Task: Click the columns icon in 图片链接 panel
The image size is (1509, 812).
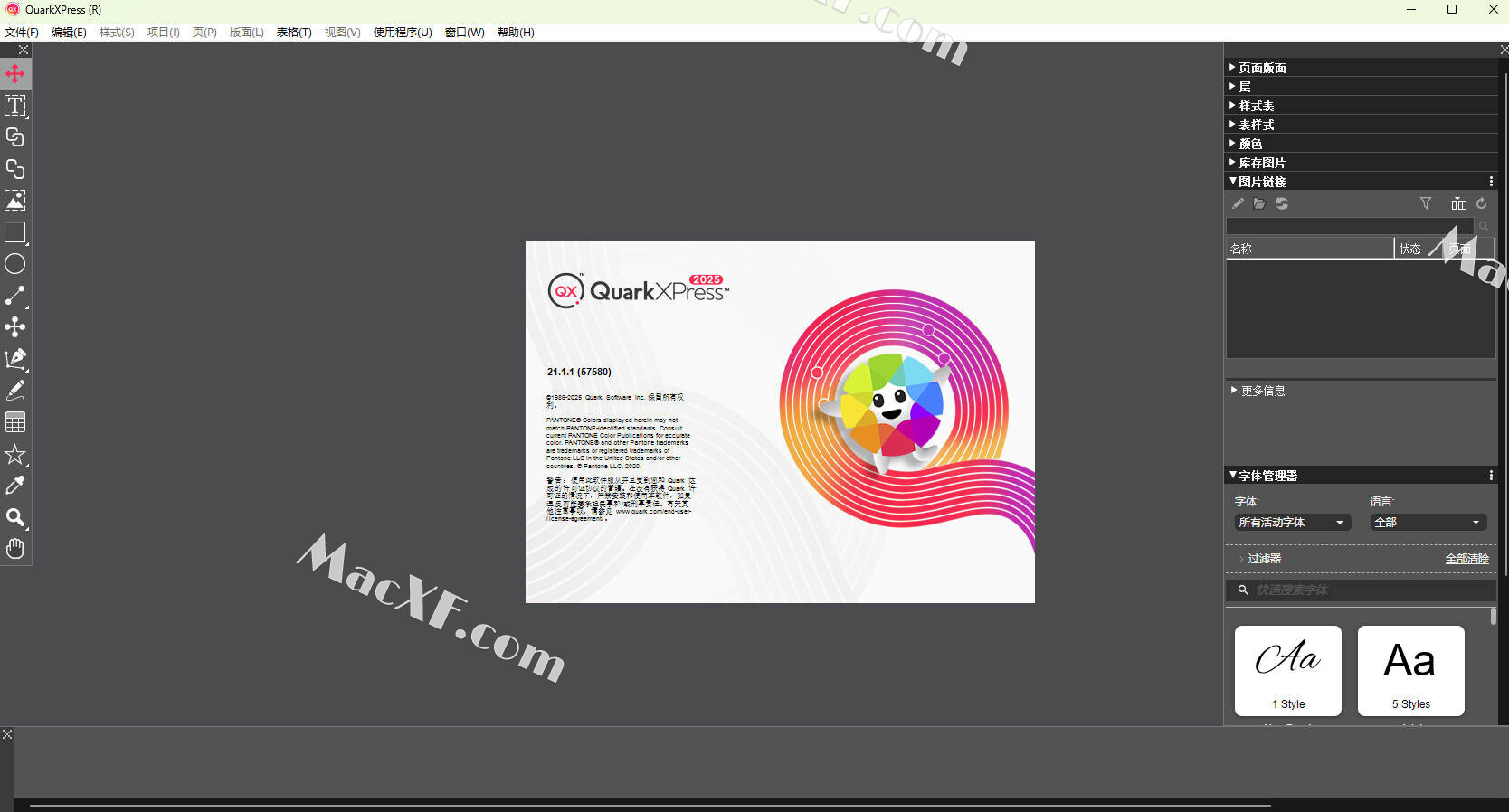Action: (1458, 204)
